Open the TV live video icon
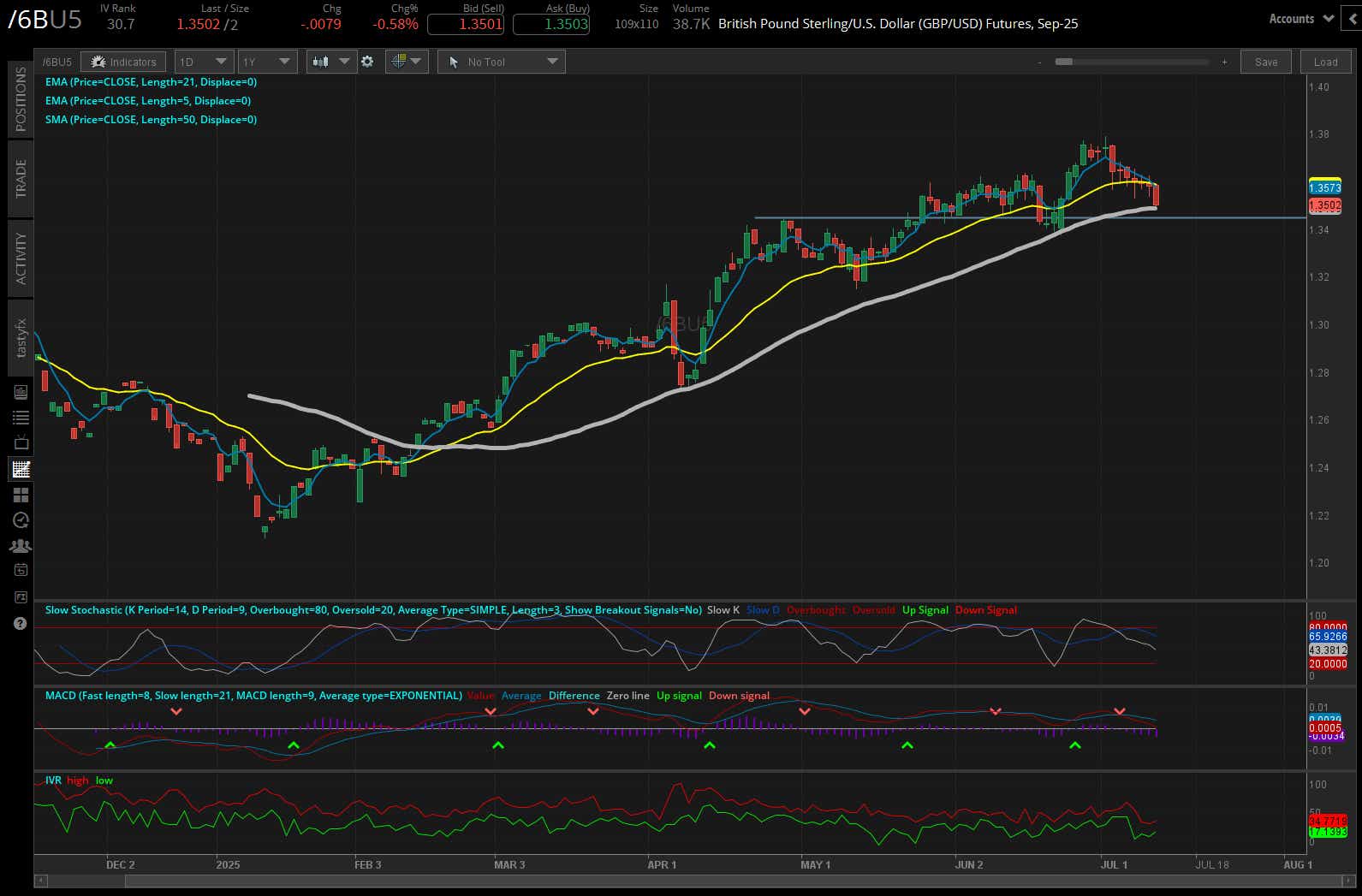 click(21, 443)
